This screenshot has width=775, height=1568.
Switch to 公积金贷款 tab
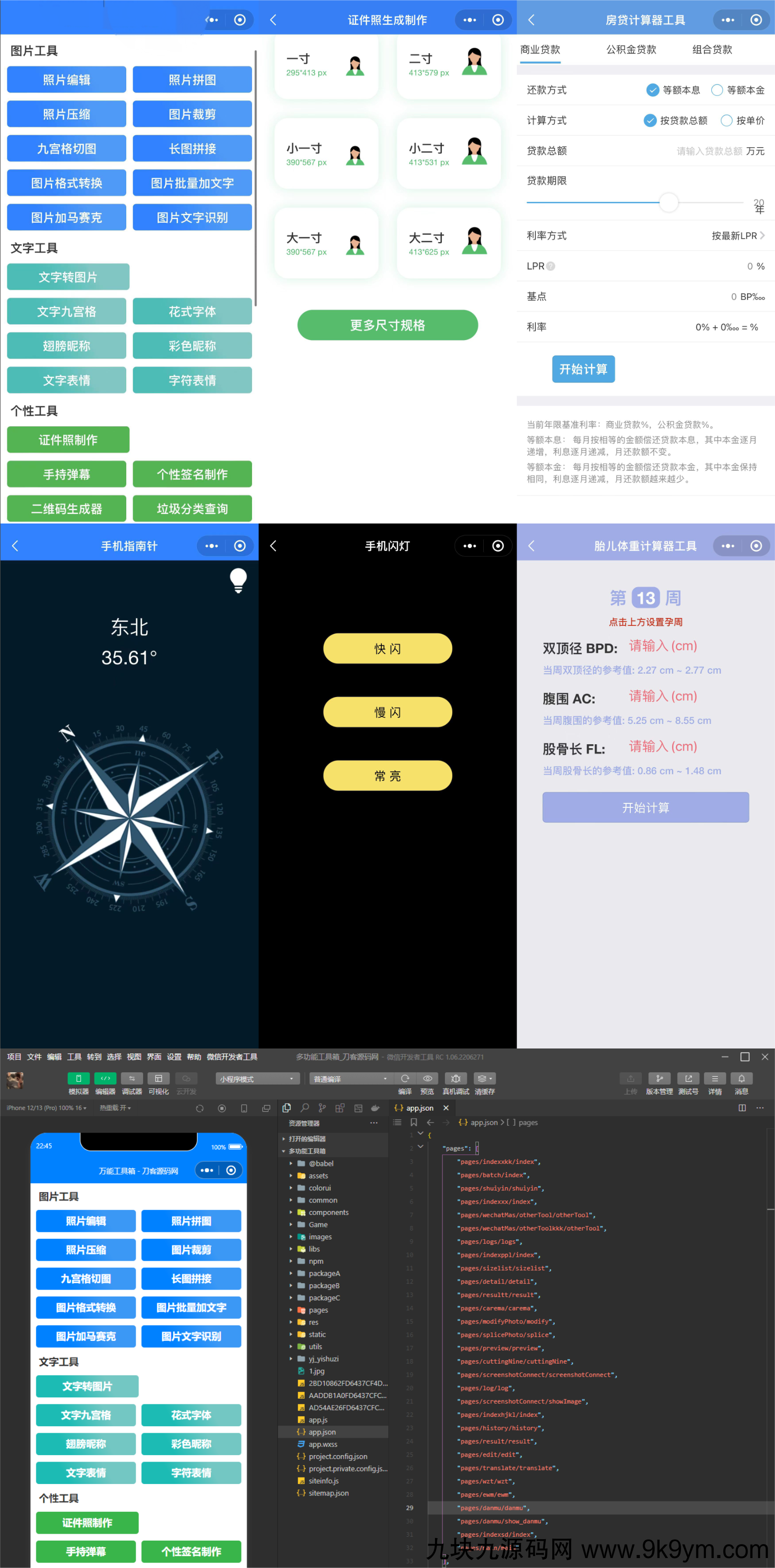631,49
